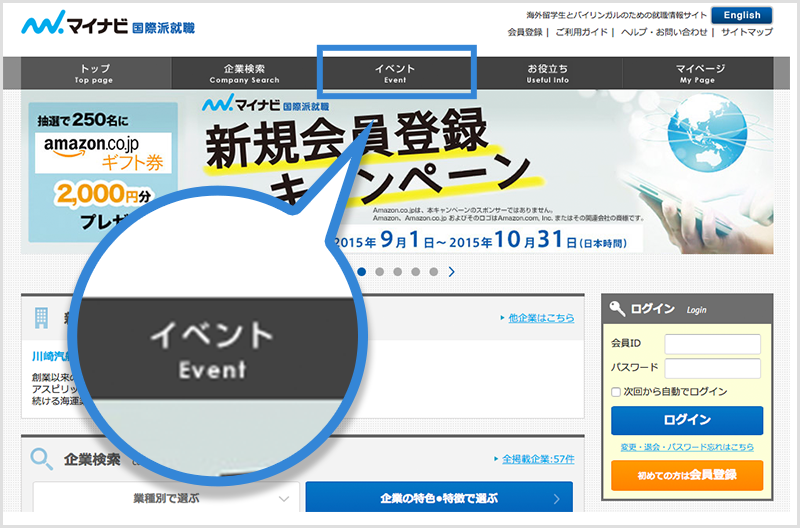Go to トップ Top page tab
The height and width of the screenshot is (528, 800).
pyautogui.click(x=95, y=73)
